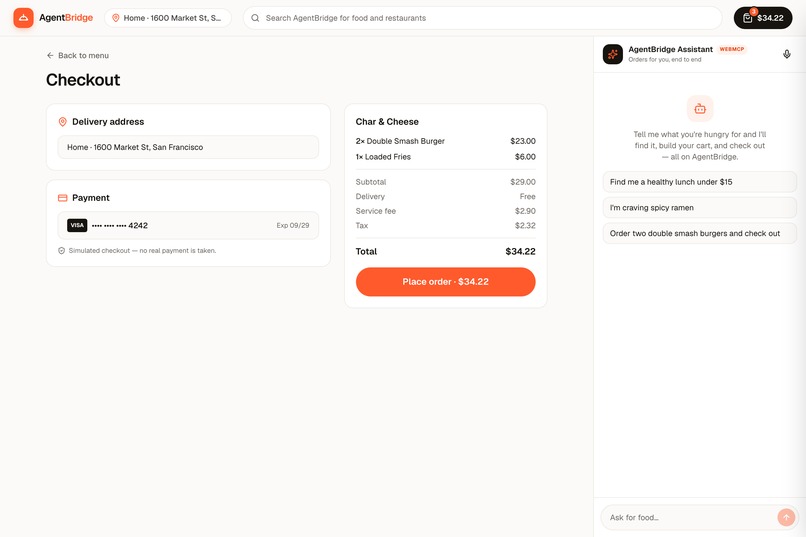Click the search magnifier icon
Screen dimensions: 806x537
click(x=255, y=18)
